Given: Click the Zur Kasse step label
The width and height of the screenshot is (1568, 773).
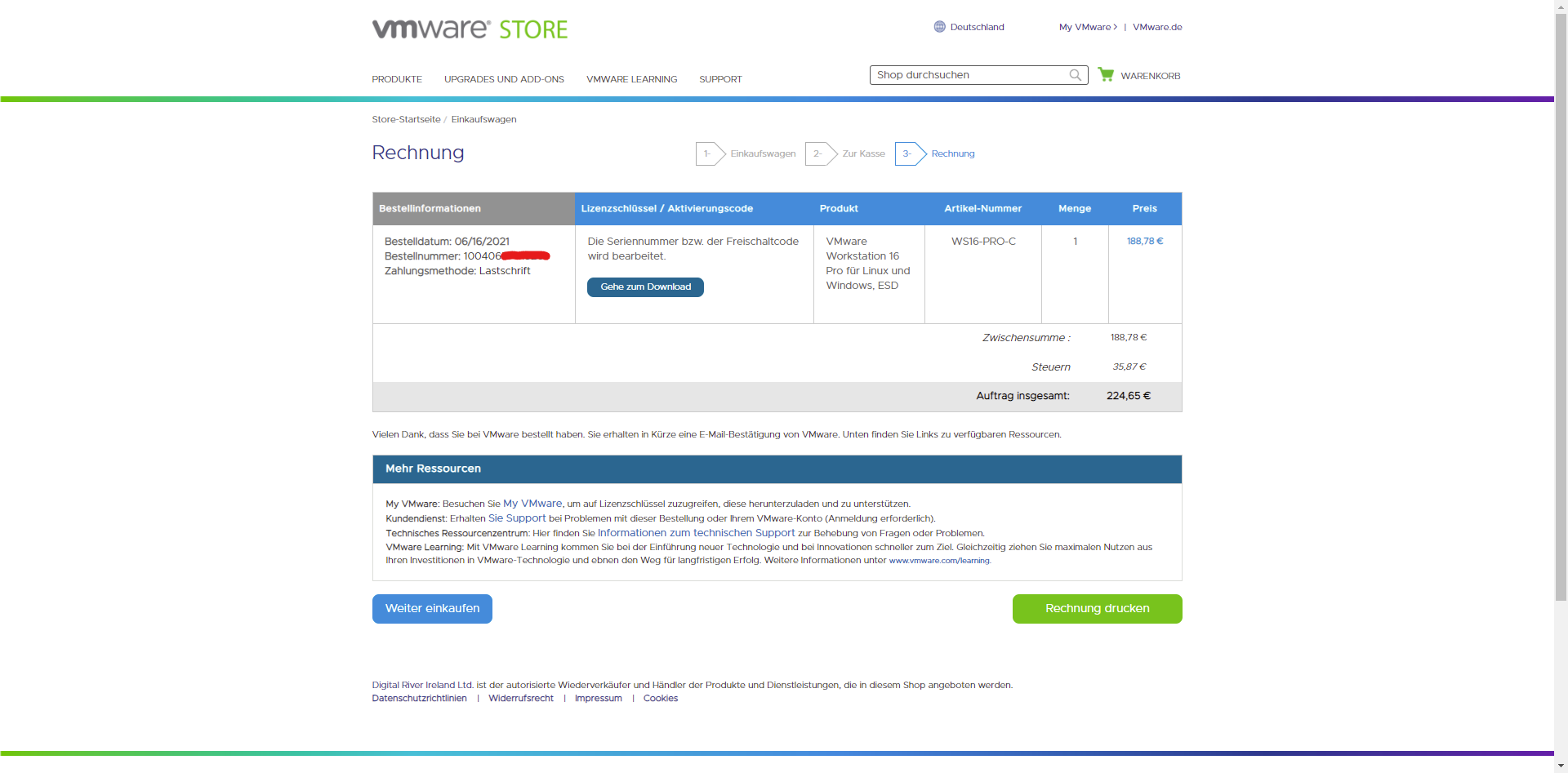Looking at the screenshot, I should click(863, 153).
